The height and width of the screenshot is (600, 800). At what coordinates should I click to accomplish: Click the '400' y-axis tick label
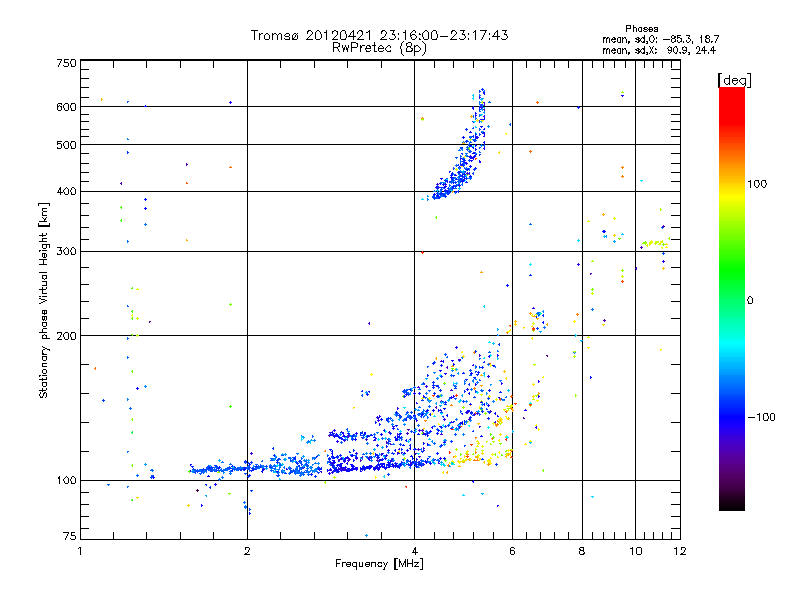pos(66,192)
